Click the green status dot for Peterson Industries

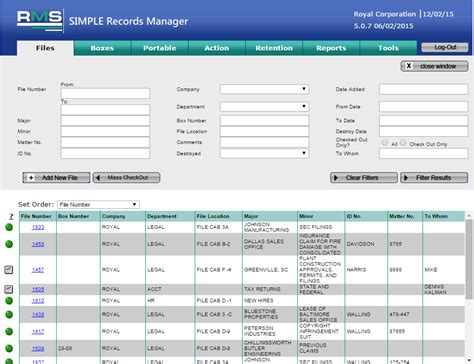tap(9, 331)
